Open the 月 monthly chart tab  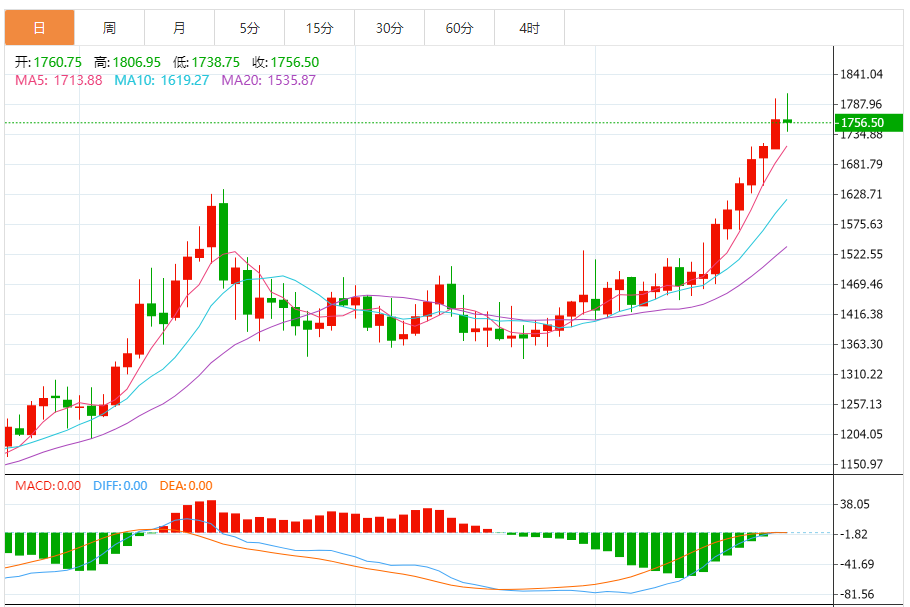coord(179,28)
